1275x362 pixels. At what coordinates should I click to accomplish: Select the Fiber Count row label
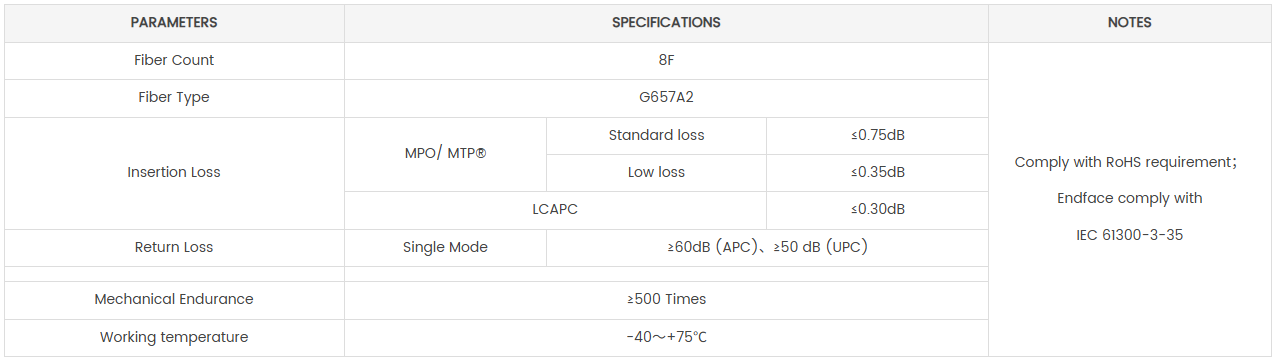tap(174, 61)
